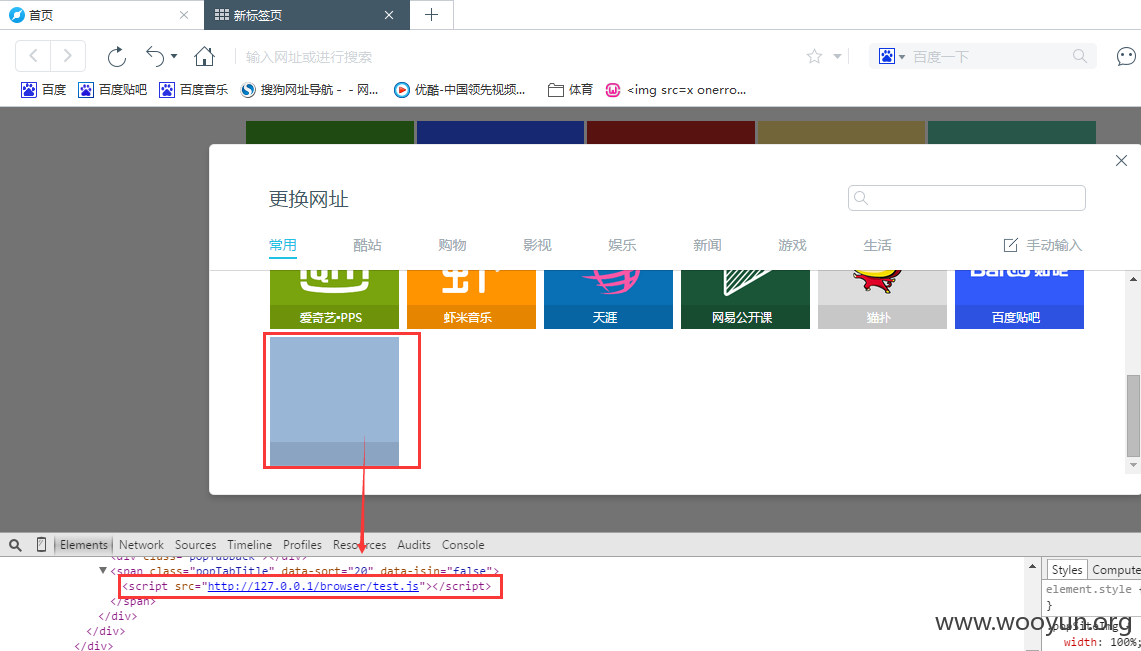Select the 购物 category tab
The height and width of the screenshot is (651, 1141).
click(x=453, y=245)
